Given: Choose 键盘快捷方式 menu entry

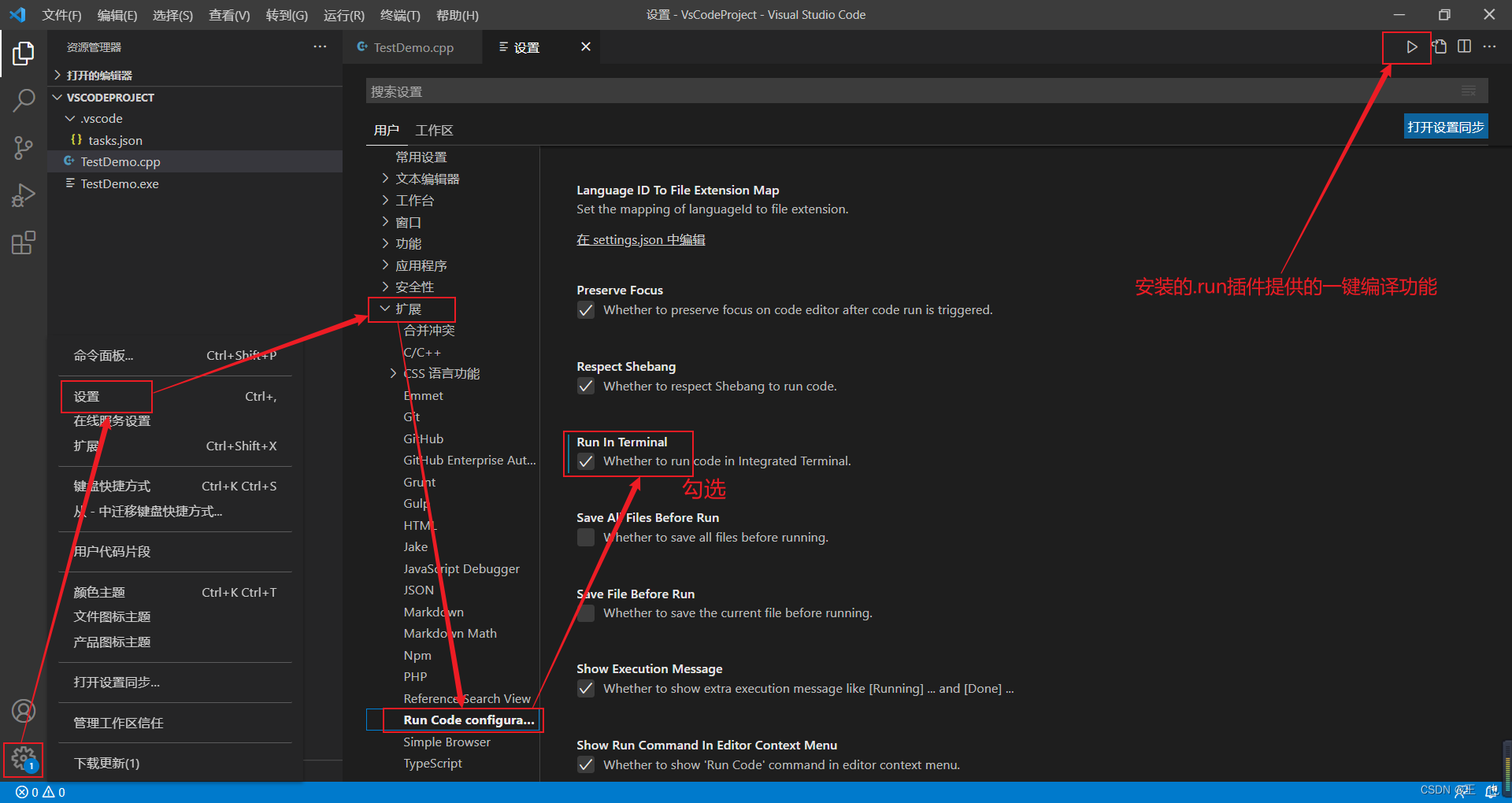Looking at the screenshot, I should 175,487.
